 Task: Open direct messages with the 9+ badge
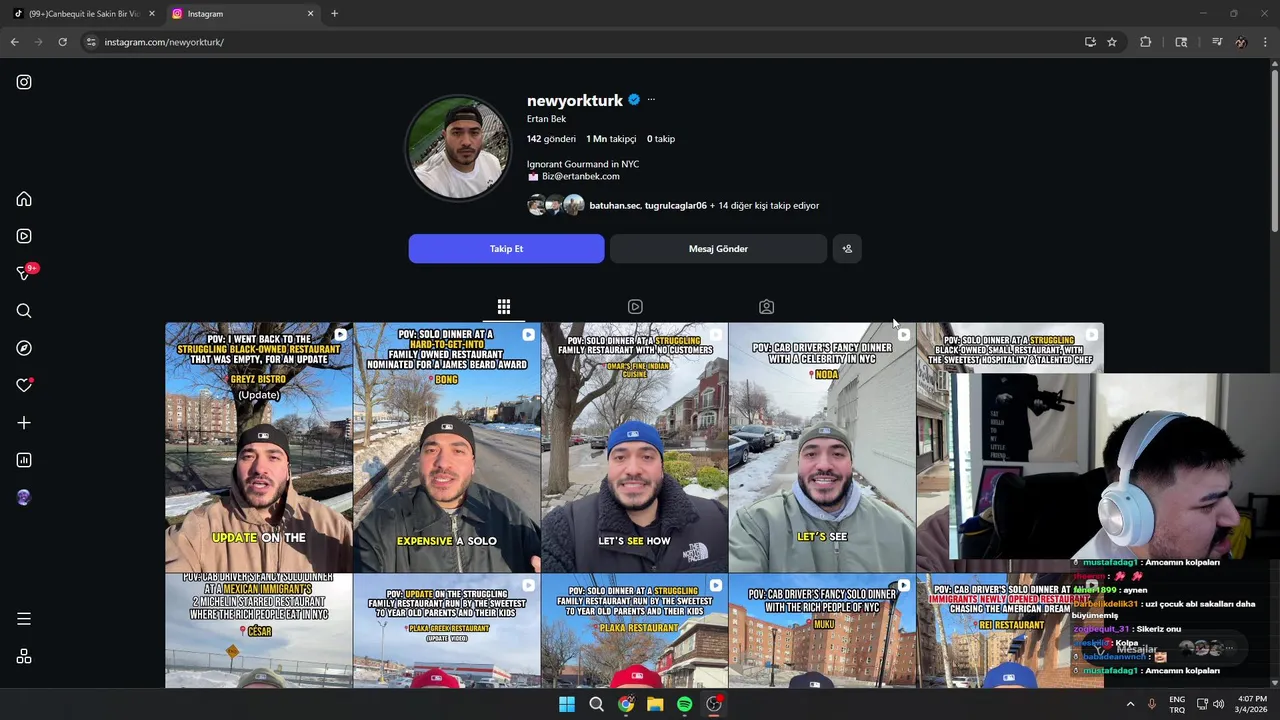point(25,273)
